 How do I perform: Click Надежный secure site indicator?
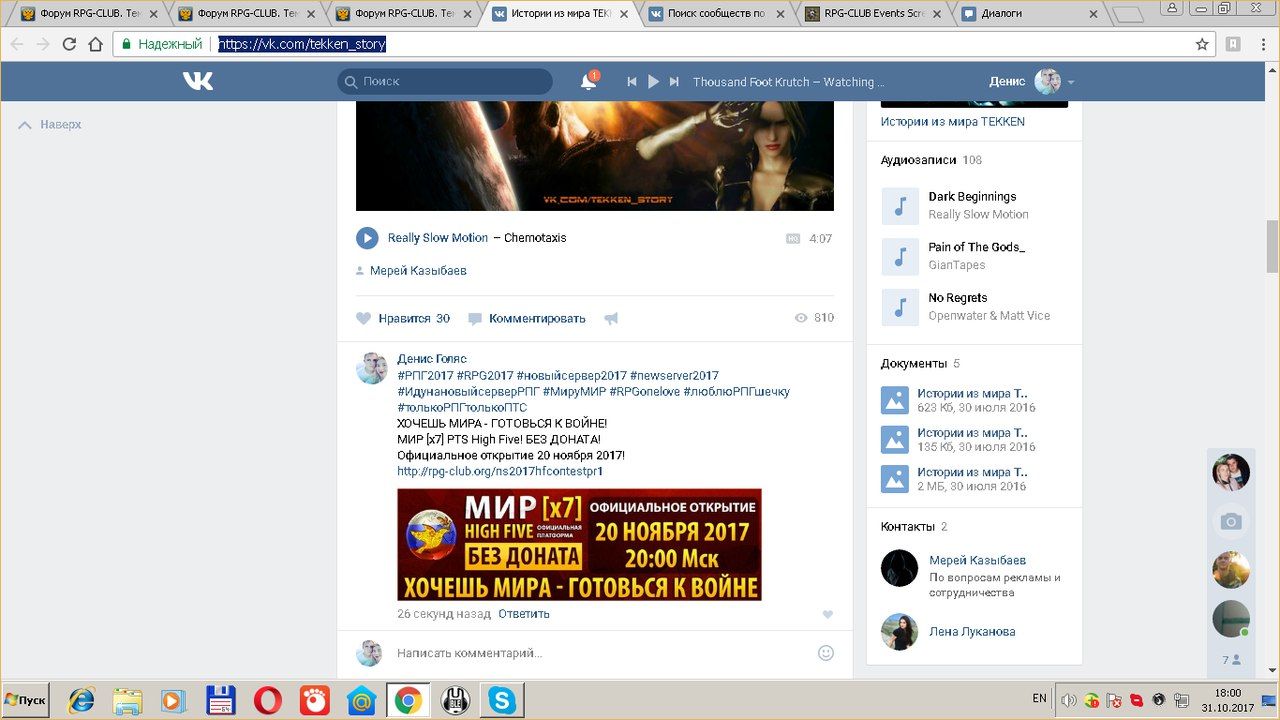[162, 44]
